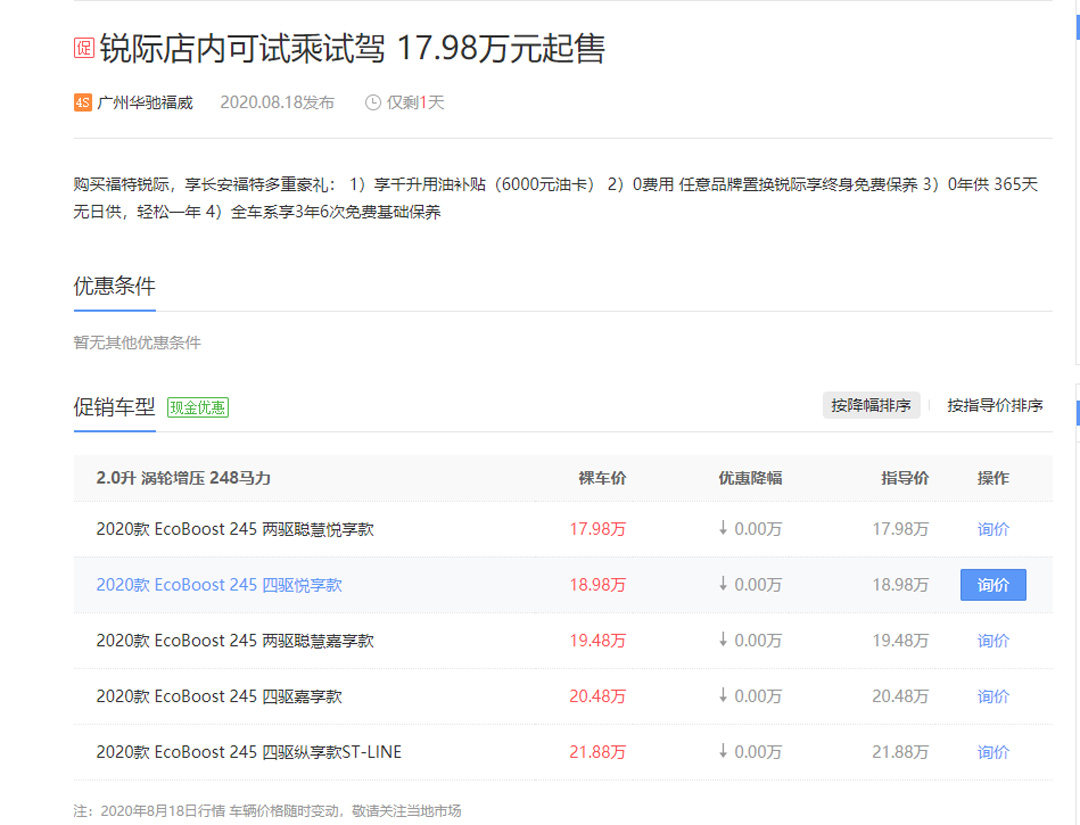Click 询价 for 四驱嘉享款
Image resolution: width=1080 pixels, height=825 pixels.
click(x=993, y=696)
